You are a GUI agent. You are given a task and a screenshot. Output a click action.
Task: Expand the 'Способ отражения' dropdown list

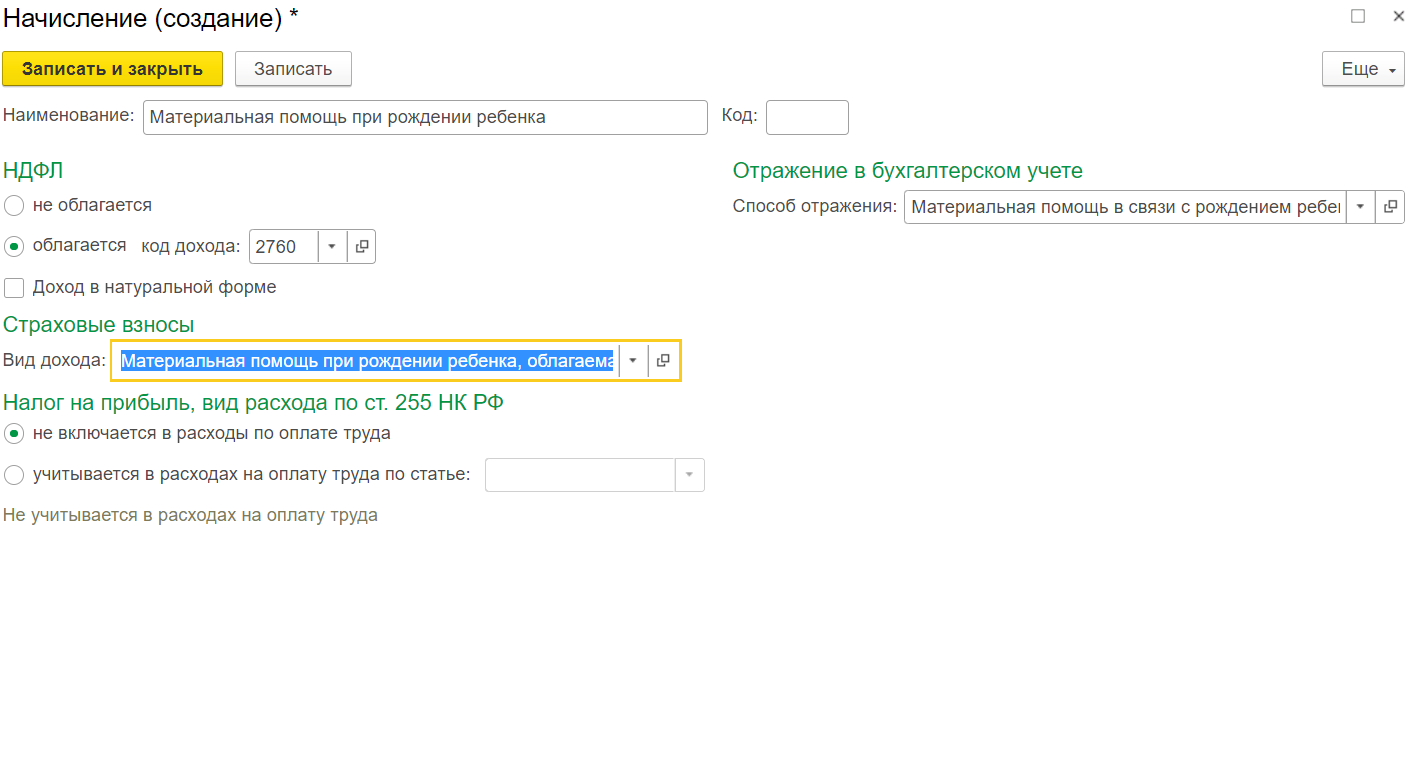[1360, 207]
